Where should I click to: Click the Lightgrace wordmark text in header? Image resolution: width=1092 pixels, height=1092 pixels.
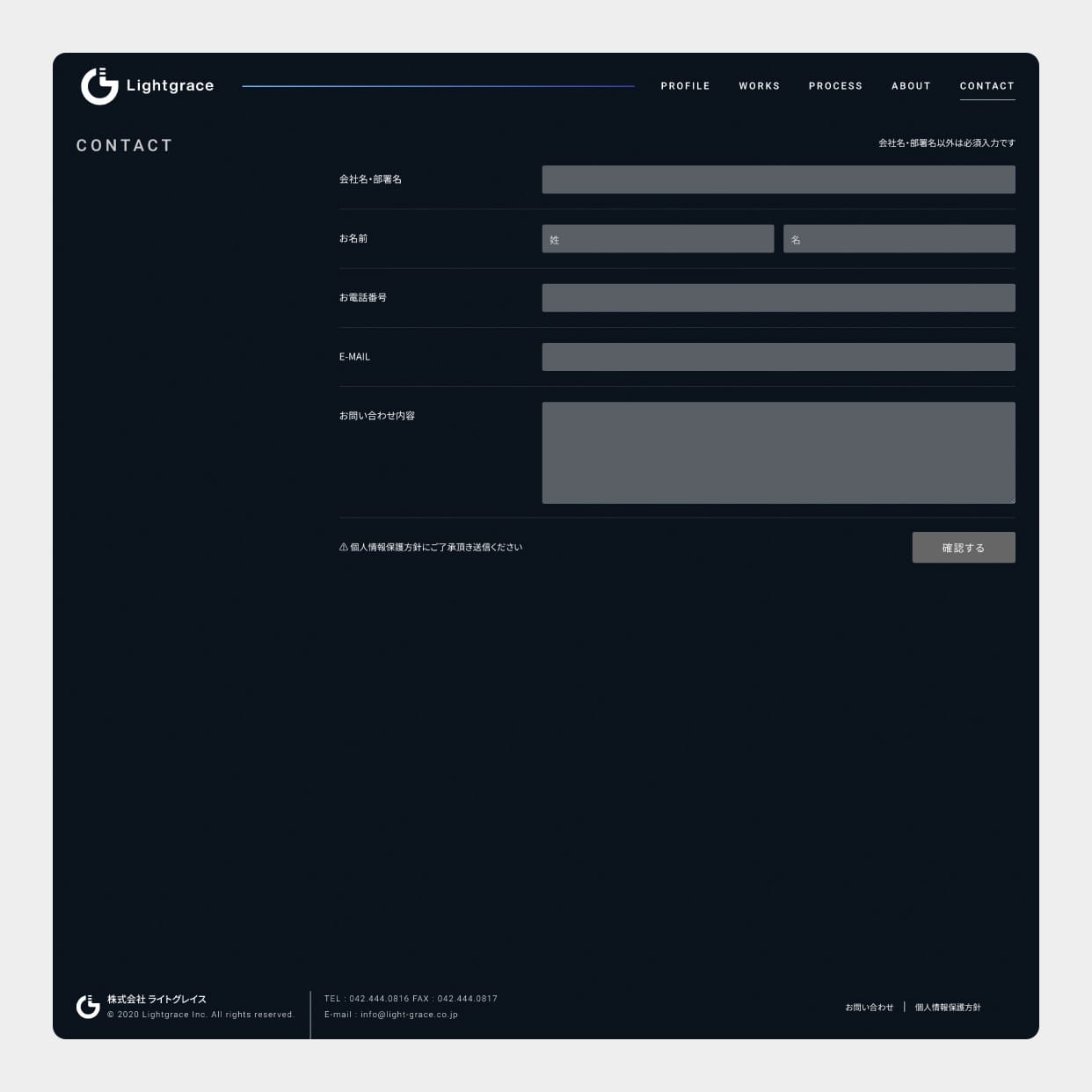[170, 85]
